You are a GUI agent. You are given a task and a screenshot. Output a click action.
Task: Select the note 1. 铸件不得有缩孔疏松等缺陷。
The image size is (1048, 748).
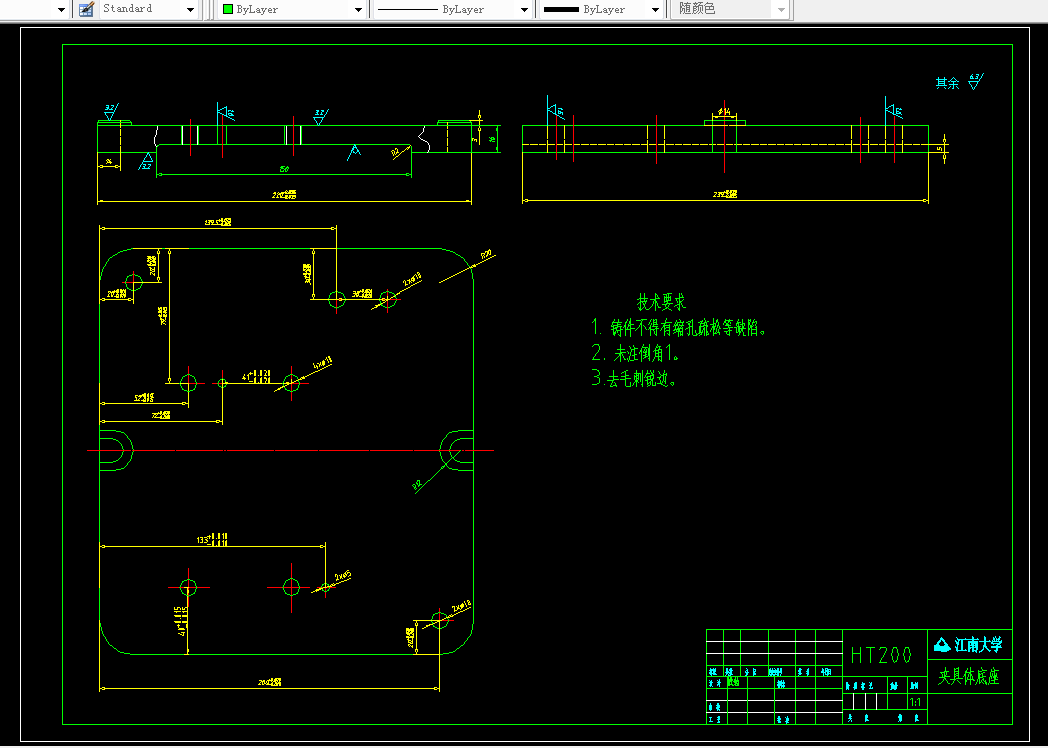point(678,328)
